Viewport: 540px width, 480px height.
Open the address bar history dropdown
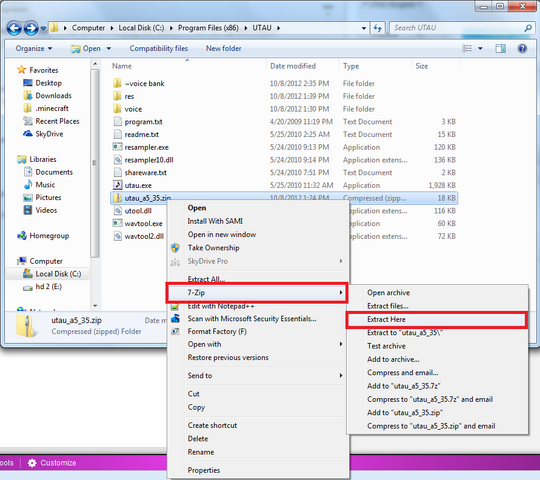(x=364, y=28)
